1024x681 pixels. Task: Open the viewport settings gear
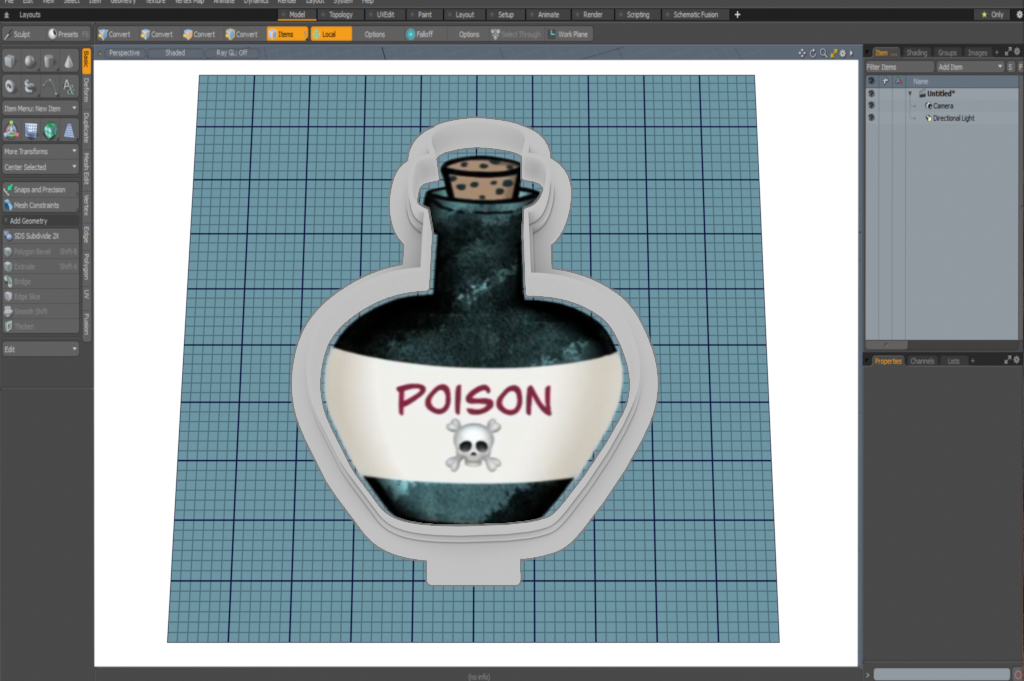point(842,53)
